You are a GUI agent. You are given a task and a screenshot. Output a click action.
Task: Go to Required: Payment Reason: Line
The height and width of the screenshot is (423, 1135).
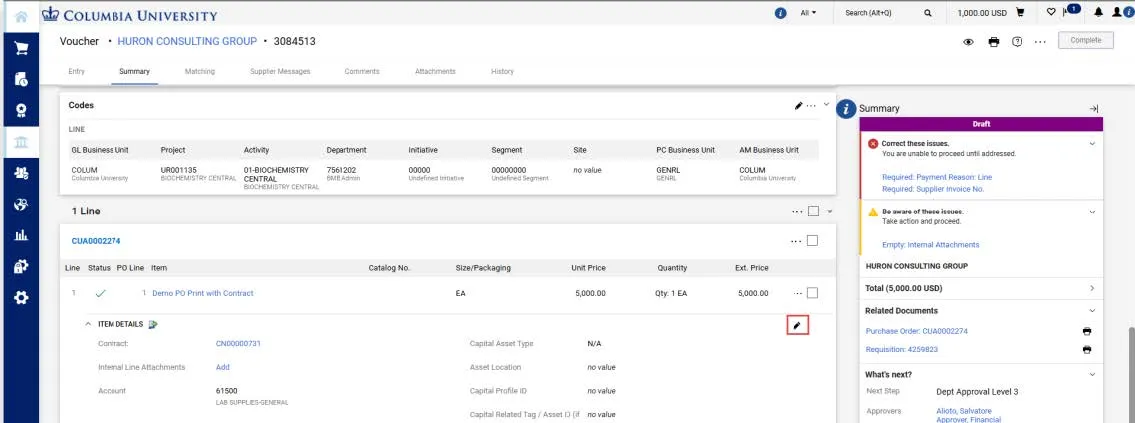[937, 177]
